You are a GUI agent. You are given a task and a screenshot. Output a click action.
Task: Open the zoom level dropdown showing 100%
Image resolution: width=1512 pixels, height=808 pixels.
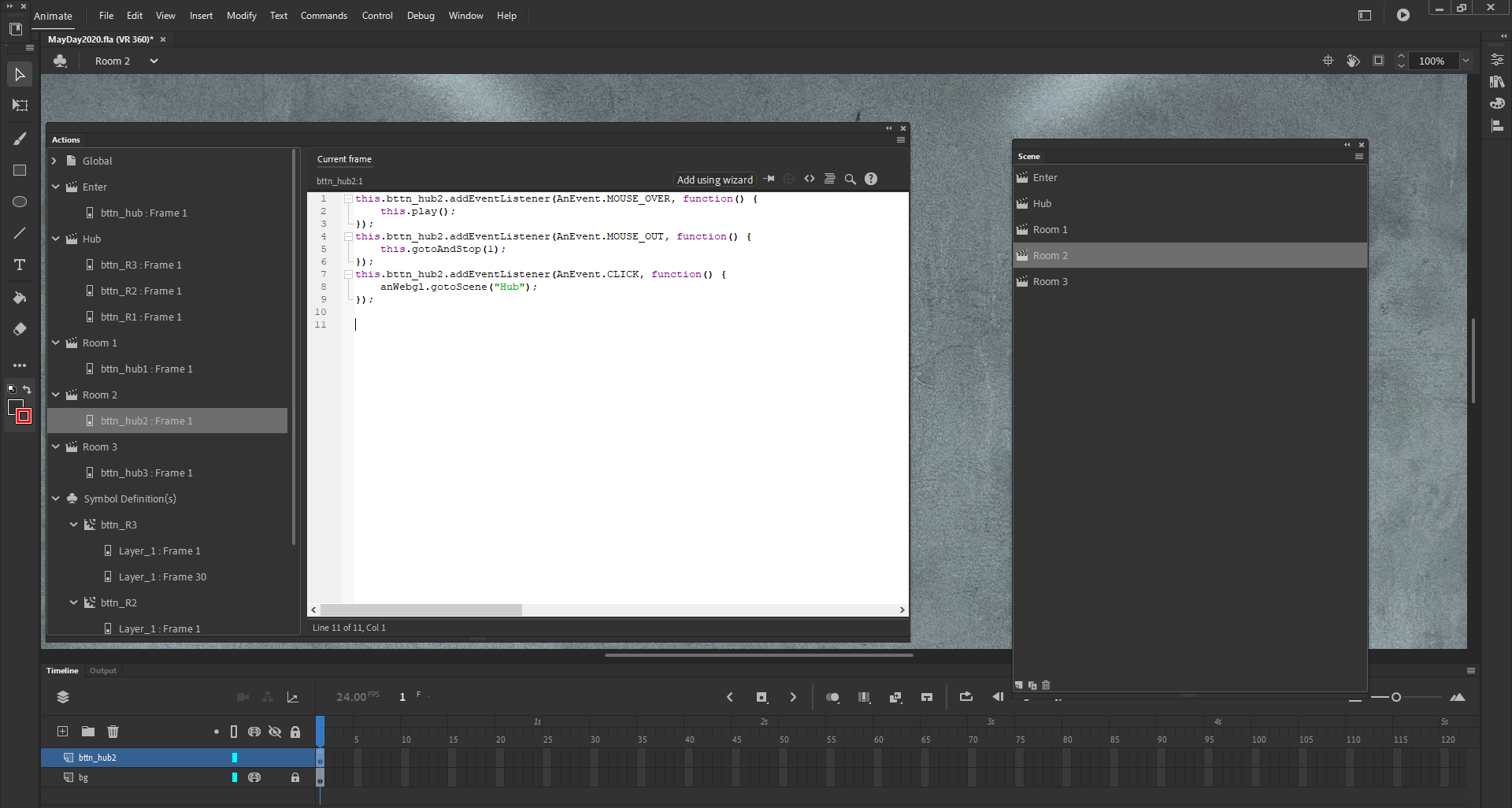[x=1466, y=61]
